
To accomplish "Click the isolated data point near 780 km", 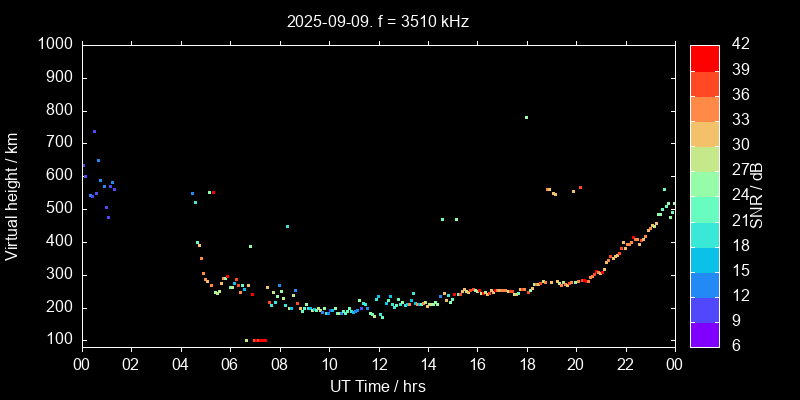I will click(526, 117).
